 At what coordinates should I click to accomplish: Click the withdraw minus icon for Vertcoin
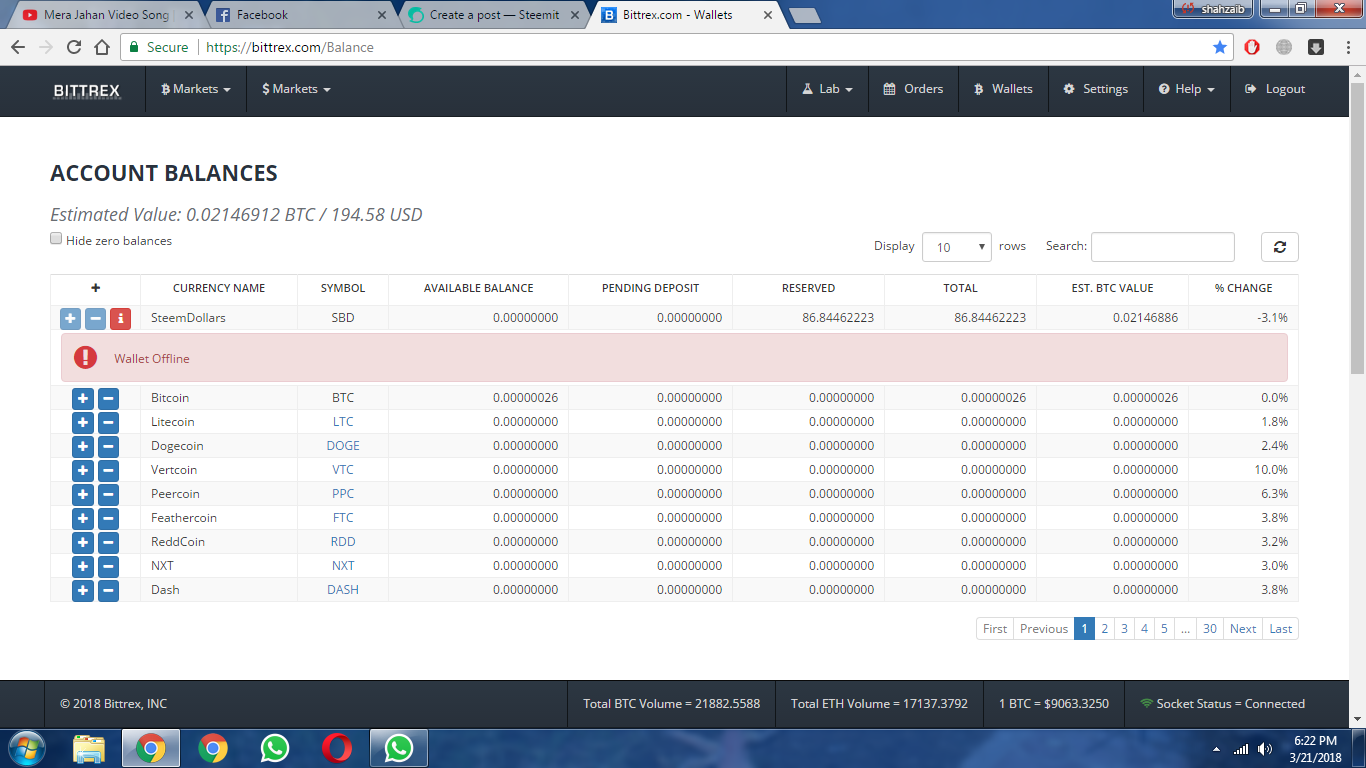(108, 470)
